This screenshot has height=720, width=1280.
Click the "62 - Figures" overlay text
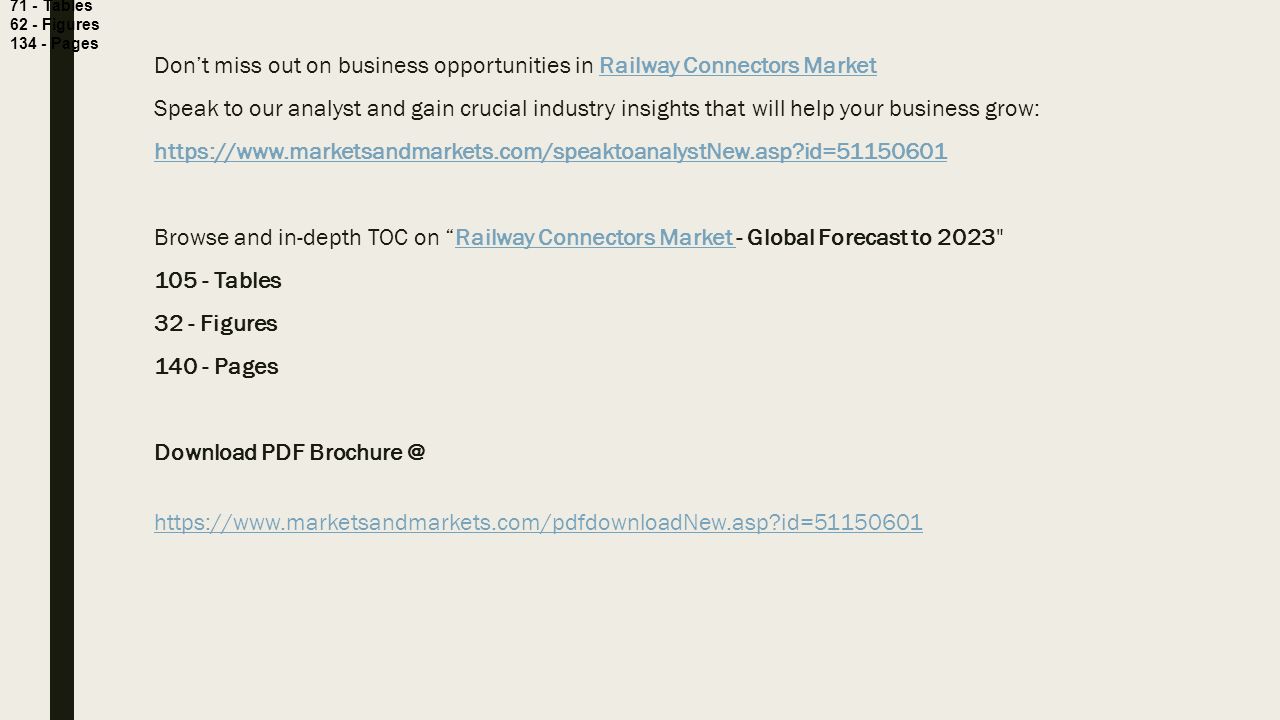pos(55,24)
